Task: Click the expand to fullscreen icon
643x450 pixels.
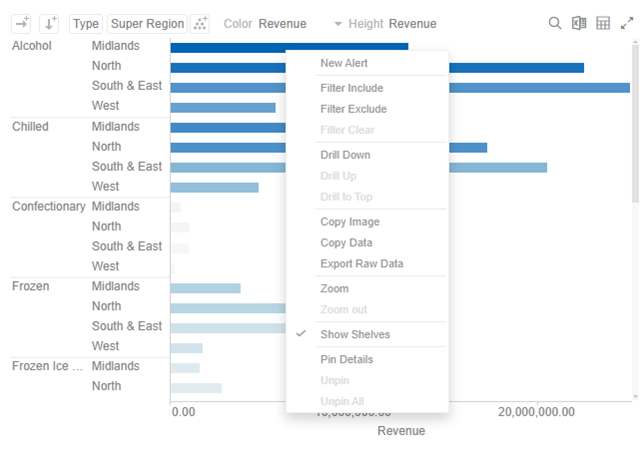Action: click(x=627, y=23)
